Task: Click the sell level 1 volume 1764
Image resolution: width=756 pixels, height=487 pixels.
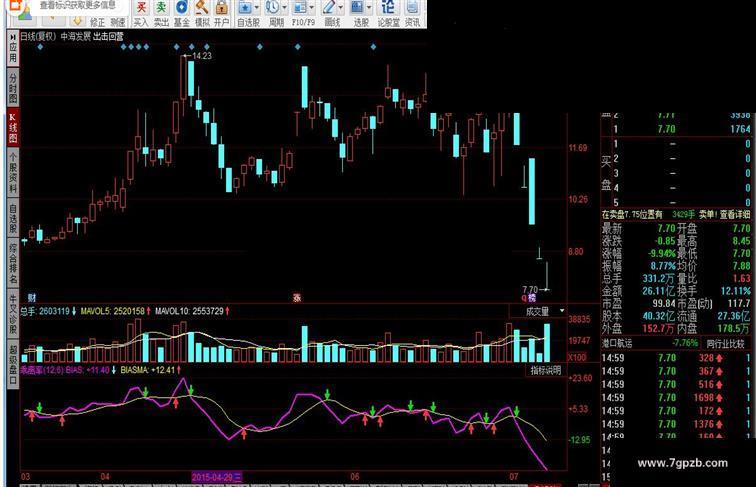Action: [x=740, y=129]
